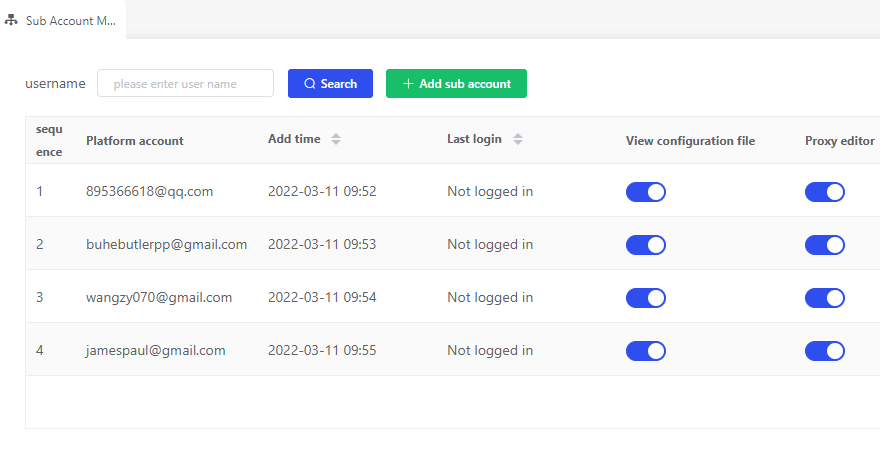This screenshot has height=460, width=880.
Task: Disable View configuration file for wangzy070@gmail.com
Action: (645, 298)
